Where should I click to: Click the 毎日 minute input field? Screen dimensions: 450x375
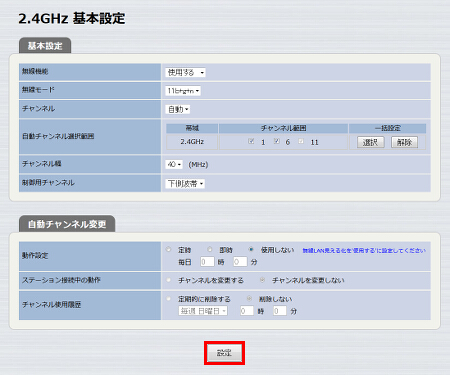point(240,262)
